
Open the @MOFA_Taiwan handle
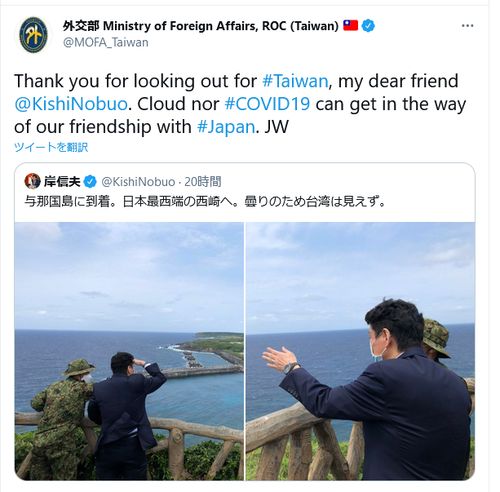coord(106,43)
